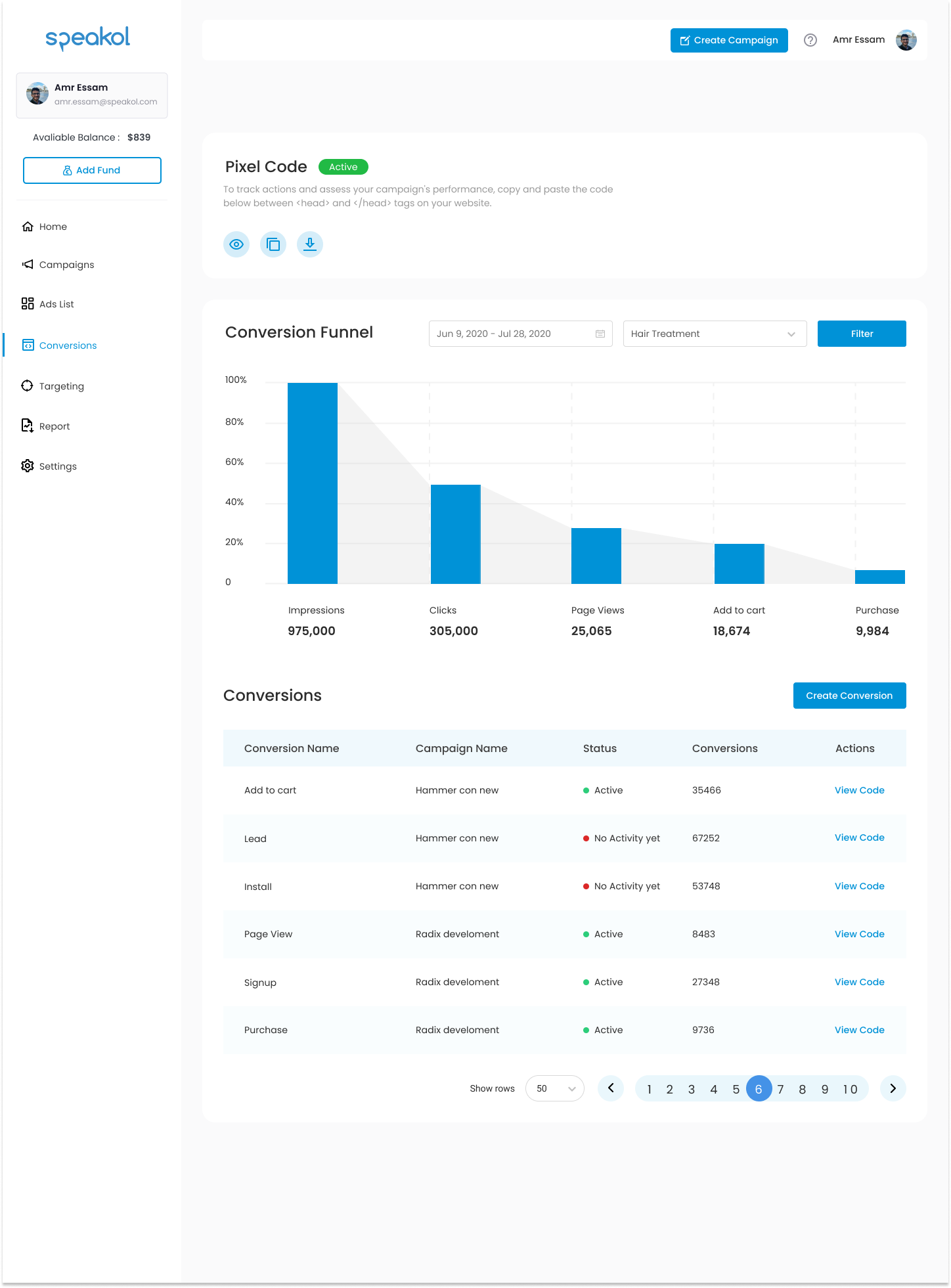Click the Home icon in the sidebar
Viewport: 951px width, 1288px height.
[28, 227]
